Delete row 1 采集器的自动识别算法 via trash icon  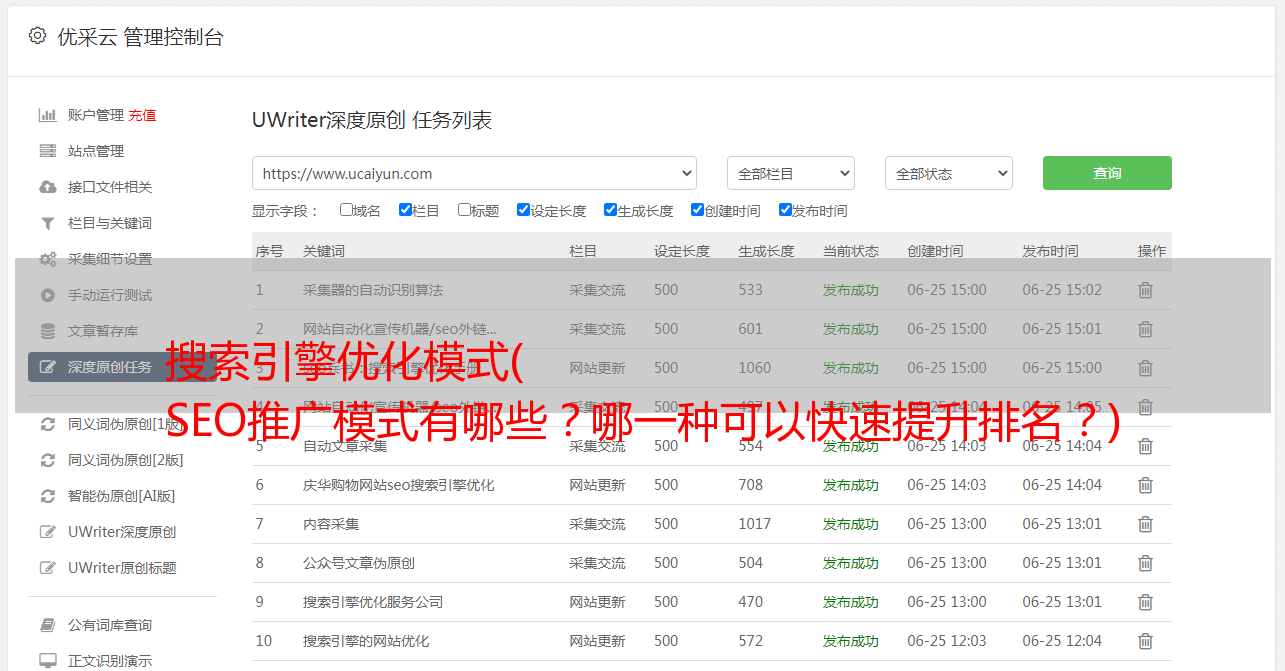pyautogui.click(x=1145, y=290)
